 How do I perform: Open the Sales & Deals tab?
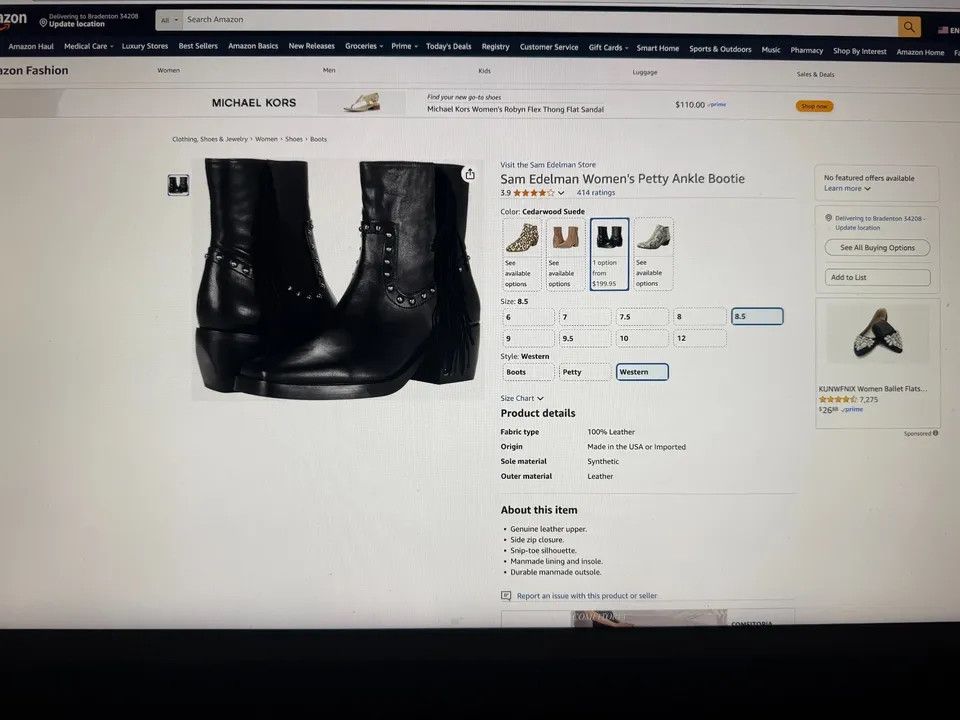click(815, 75)
